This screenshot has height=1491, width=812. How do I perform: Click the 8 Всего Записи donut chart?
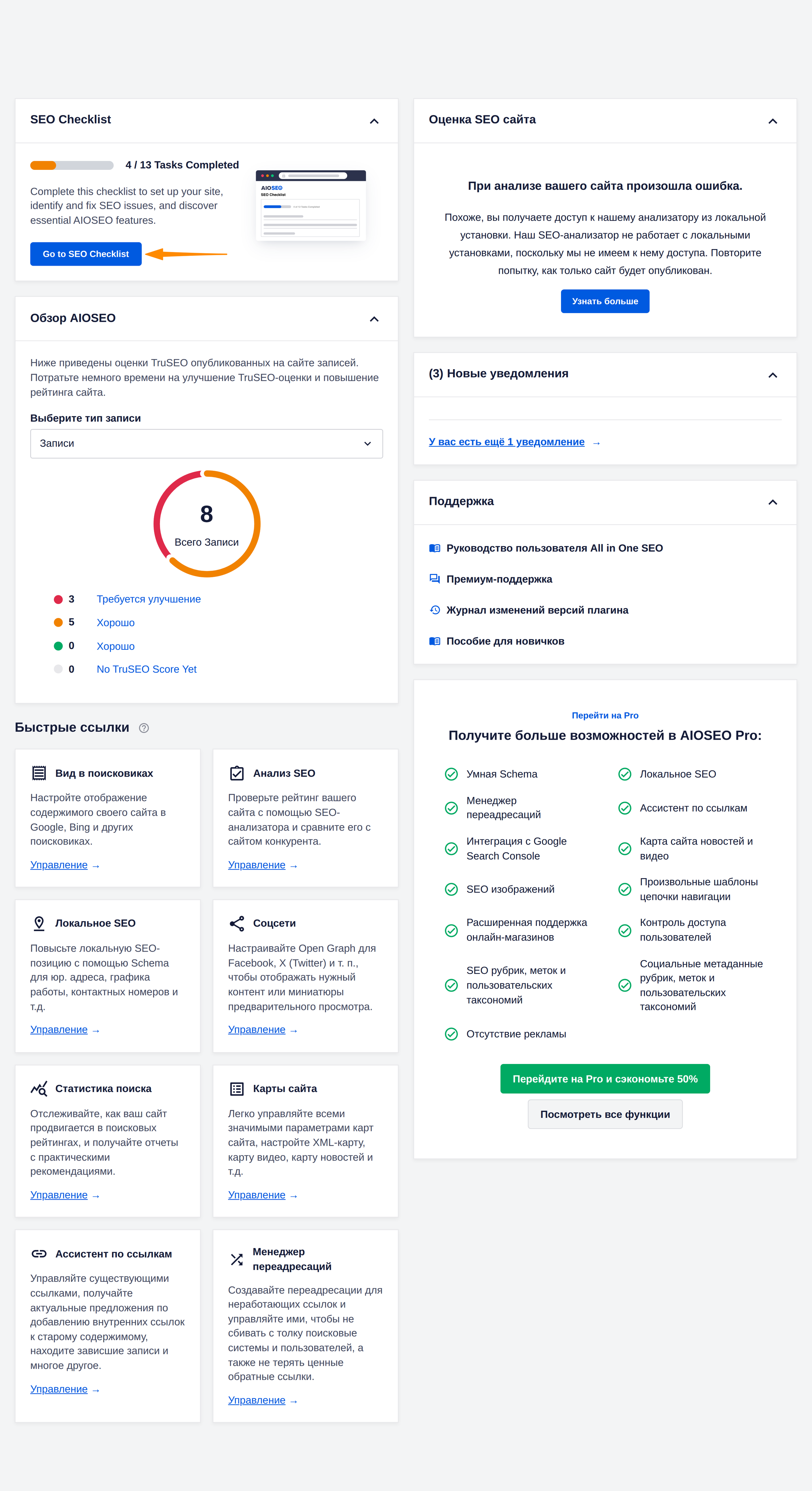(x=207, y=524)
